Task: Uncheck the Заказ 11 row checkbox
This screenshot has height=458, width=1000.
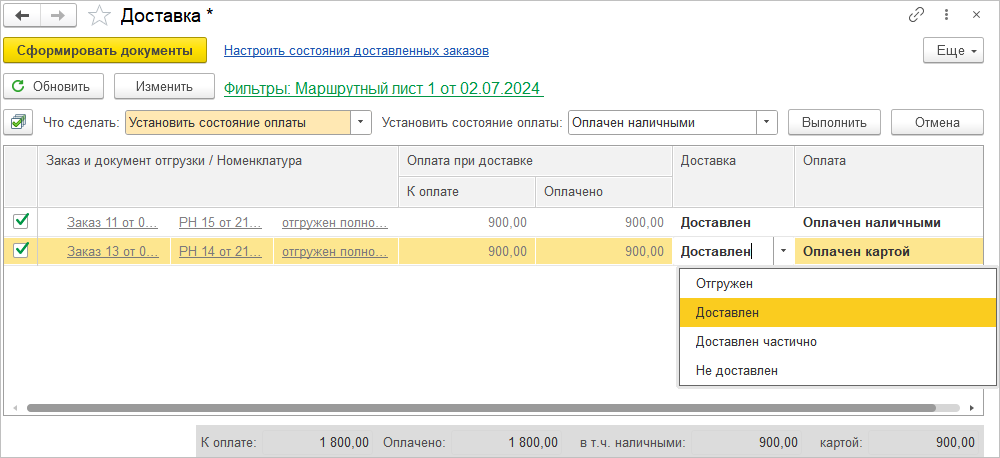Action: coord(21,221)
